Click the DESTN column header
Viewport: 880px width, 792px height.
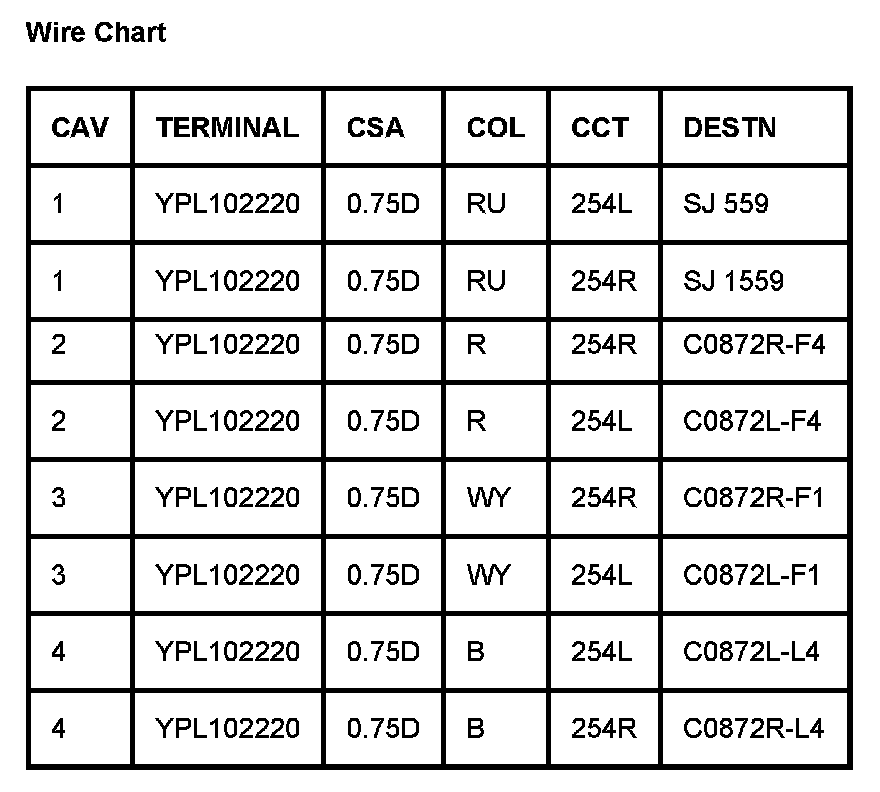click(x=729, y=127)
